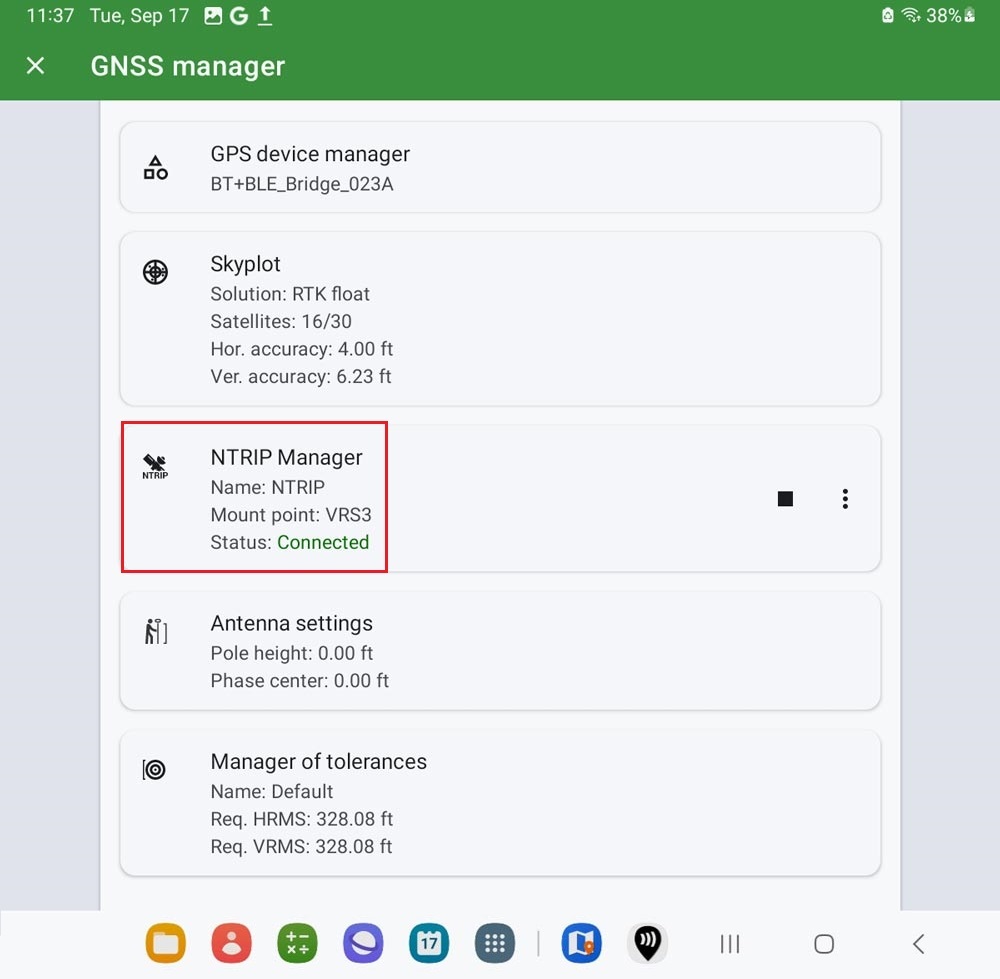The width and height of the screenshot is (1000, 979).
Task: Launch the green Calculator app
Action: point(297,943)
